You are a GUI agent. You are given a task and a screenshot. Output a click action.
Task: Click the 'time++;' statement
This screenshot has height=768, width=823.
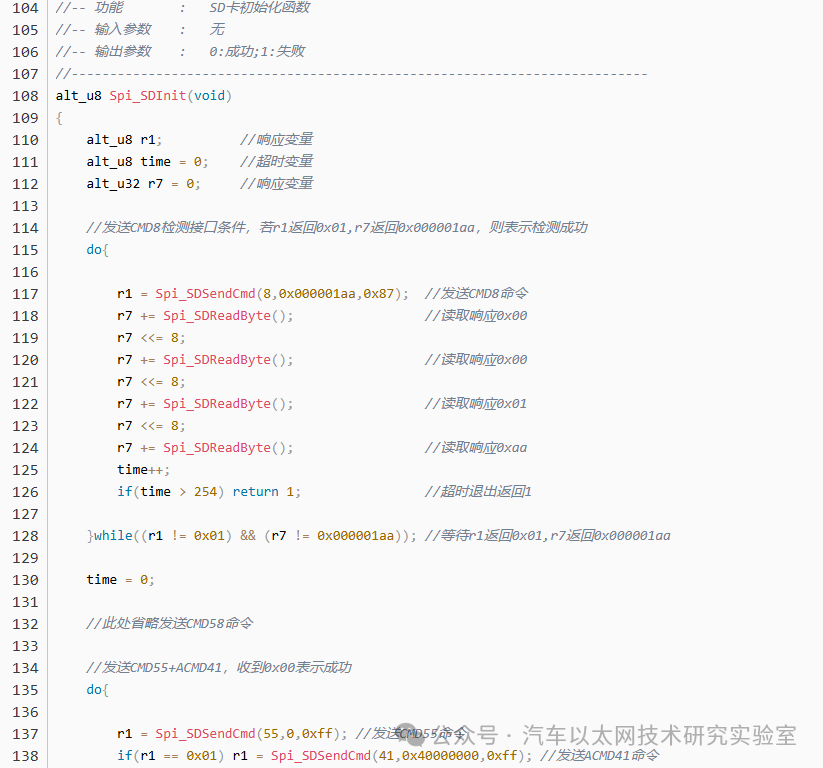click(x=143, y=470)
